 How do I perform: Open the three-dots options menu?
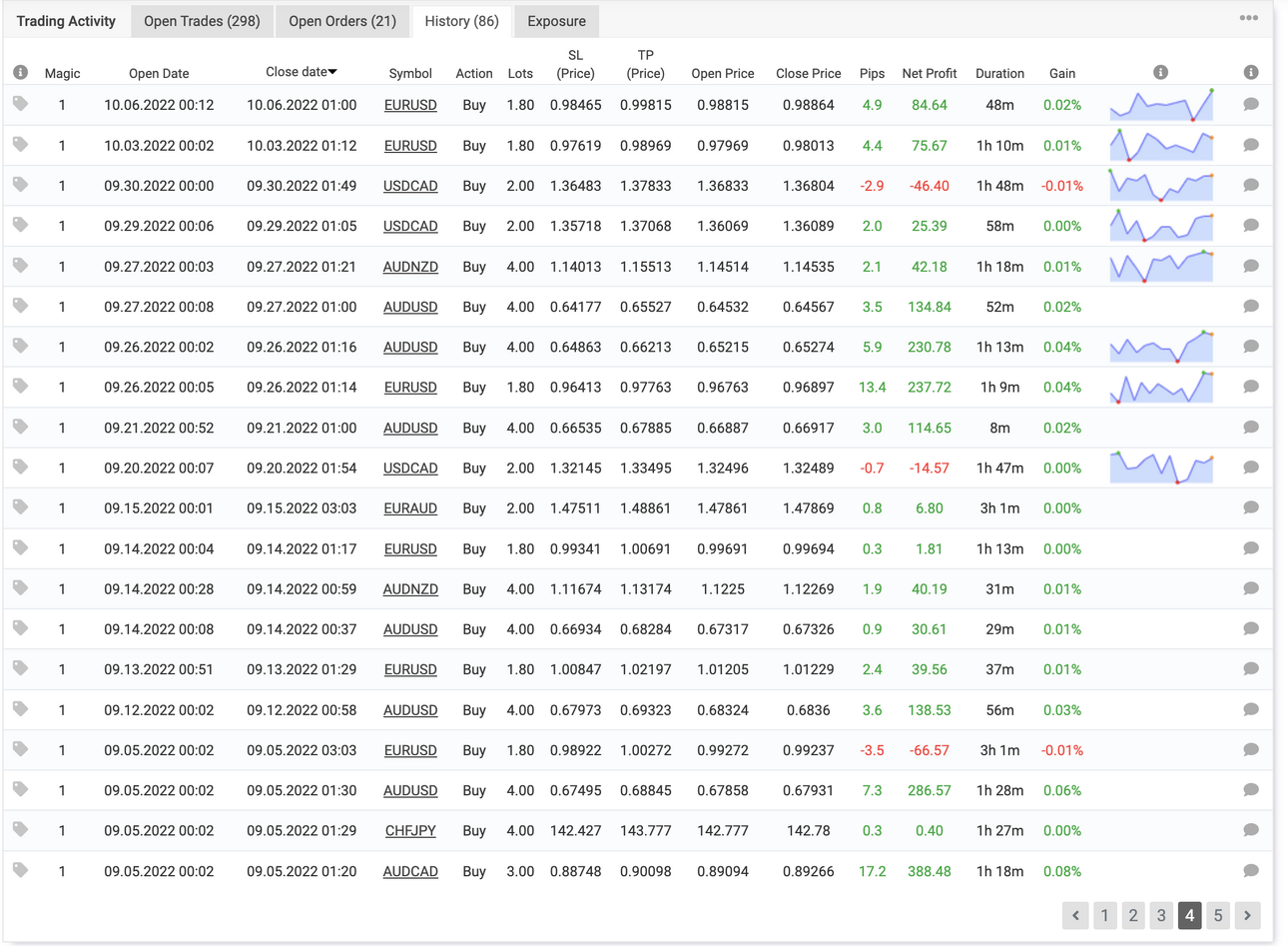(x=1248, y=18)
